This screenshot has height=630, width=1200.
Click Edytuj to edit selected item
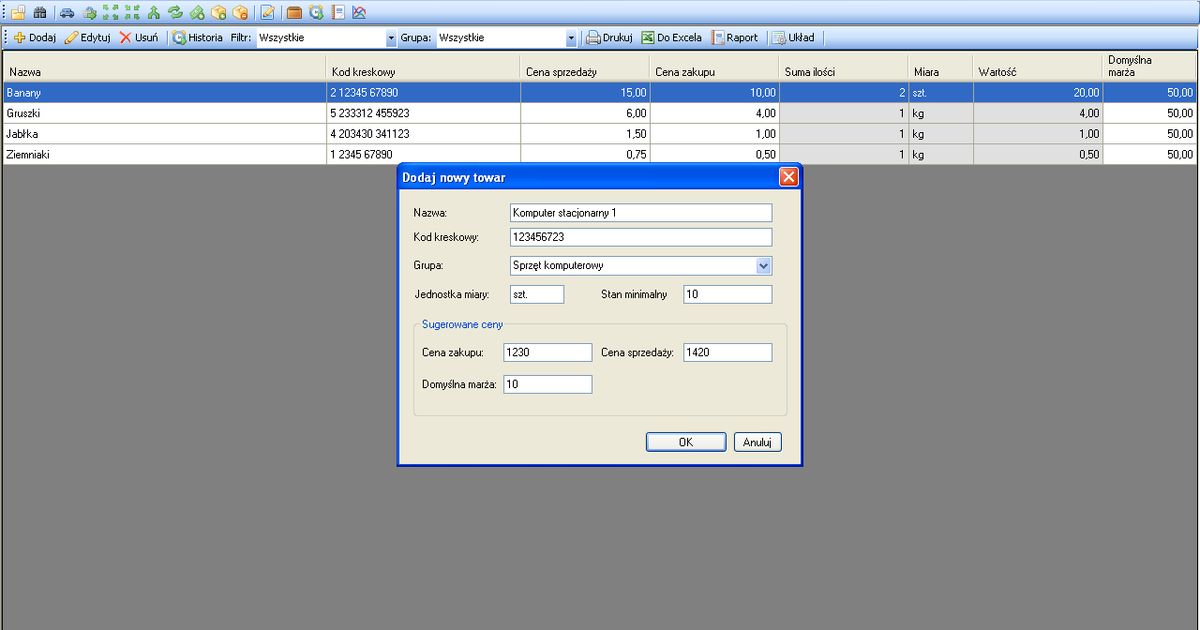pyautogui.click(x=88, y=38)
